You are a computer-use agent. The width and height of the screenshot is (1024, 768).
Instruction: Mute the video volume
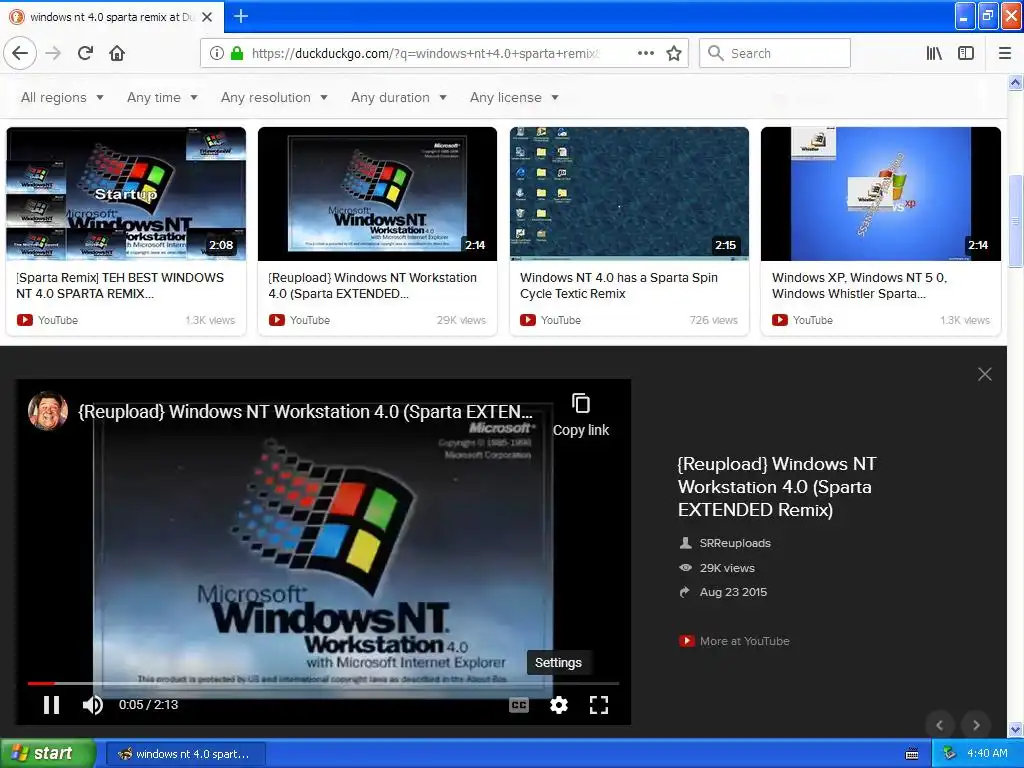click(x=93, y=705)
